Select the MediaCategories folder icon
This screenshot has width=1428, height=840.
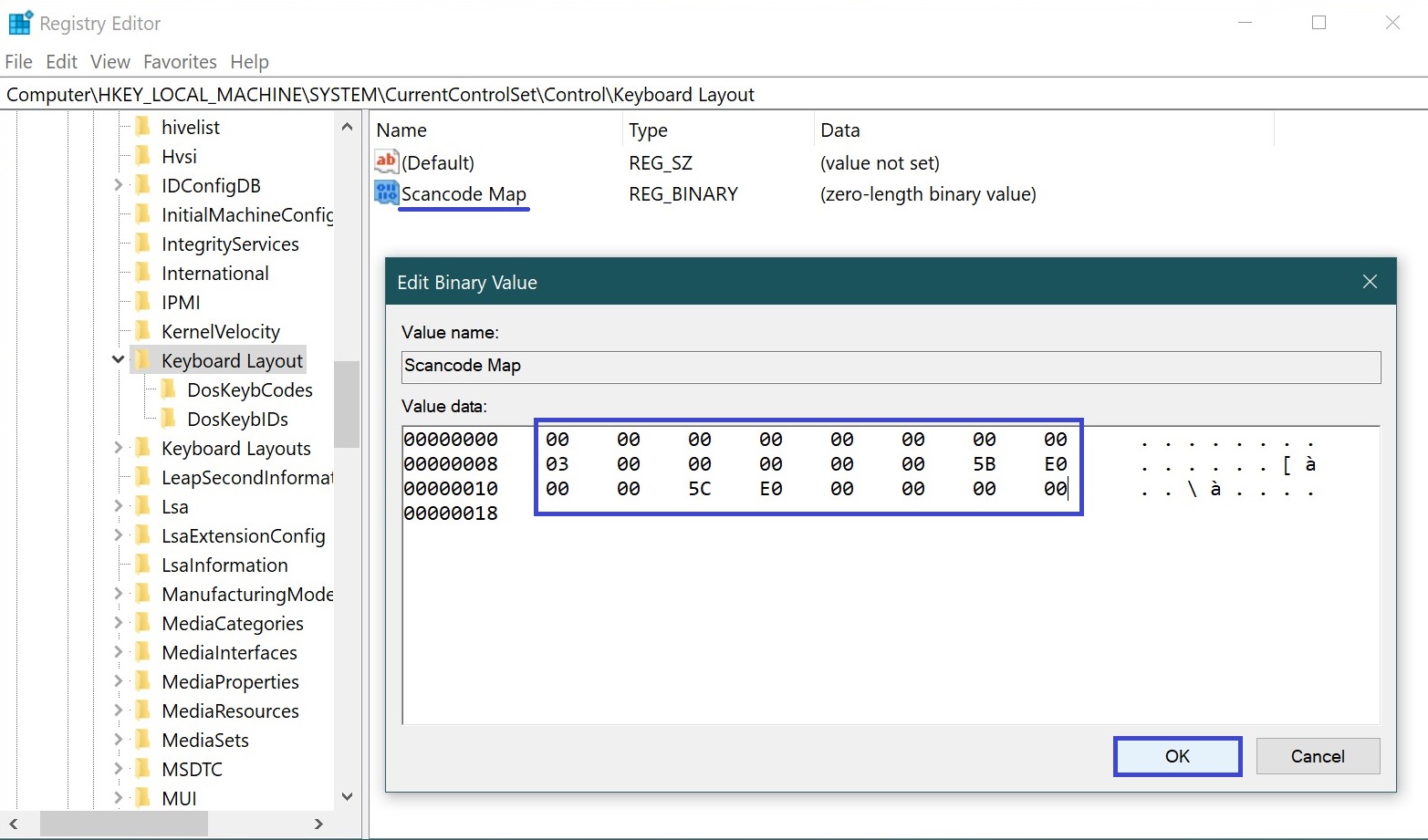pos(142,622)
